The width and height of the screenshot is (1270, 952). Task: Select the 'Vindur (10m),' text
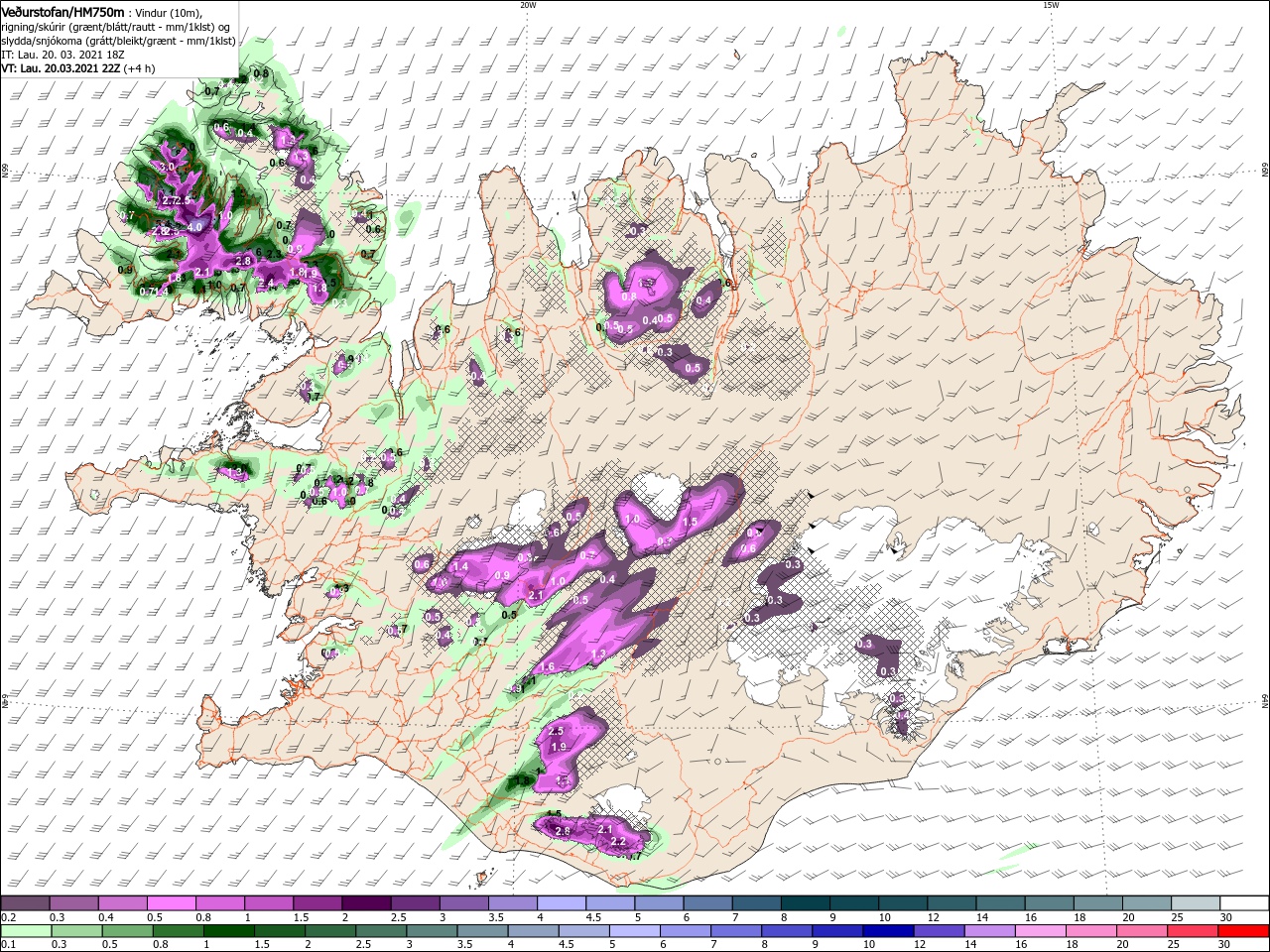click(x=169, y=12)
